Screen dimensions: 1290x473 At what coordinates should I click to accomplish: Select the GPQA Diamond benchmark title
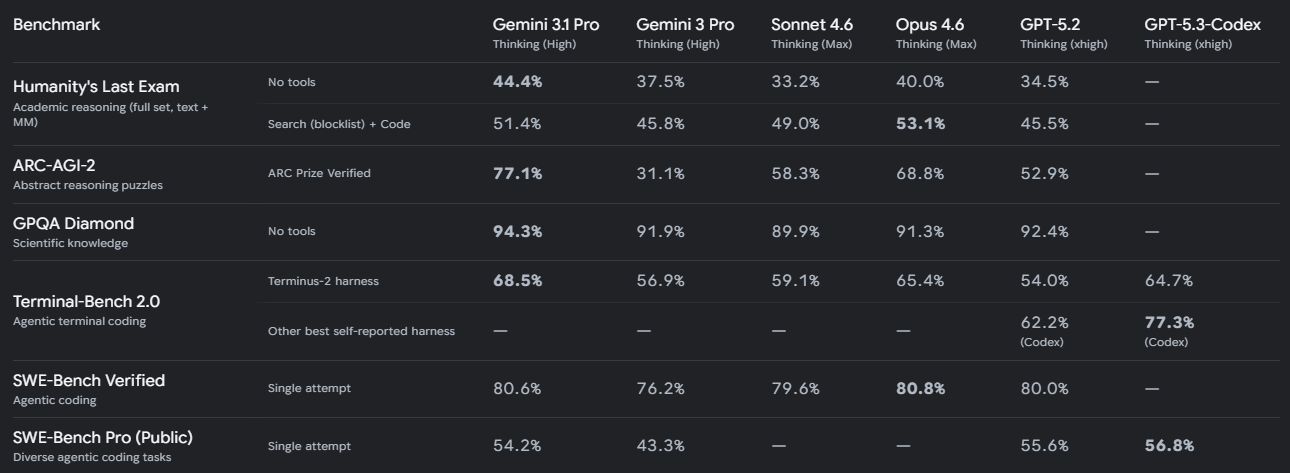coord(73,223)
